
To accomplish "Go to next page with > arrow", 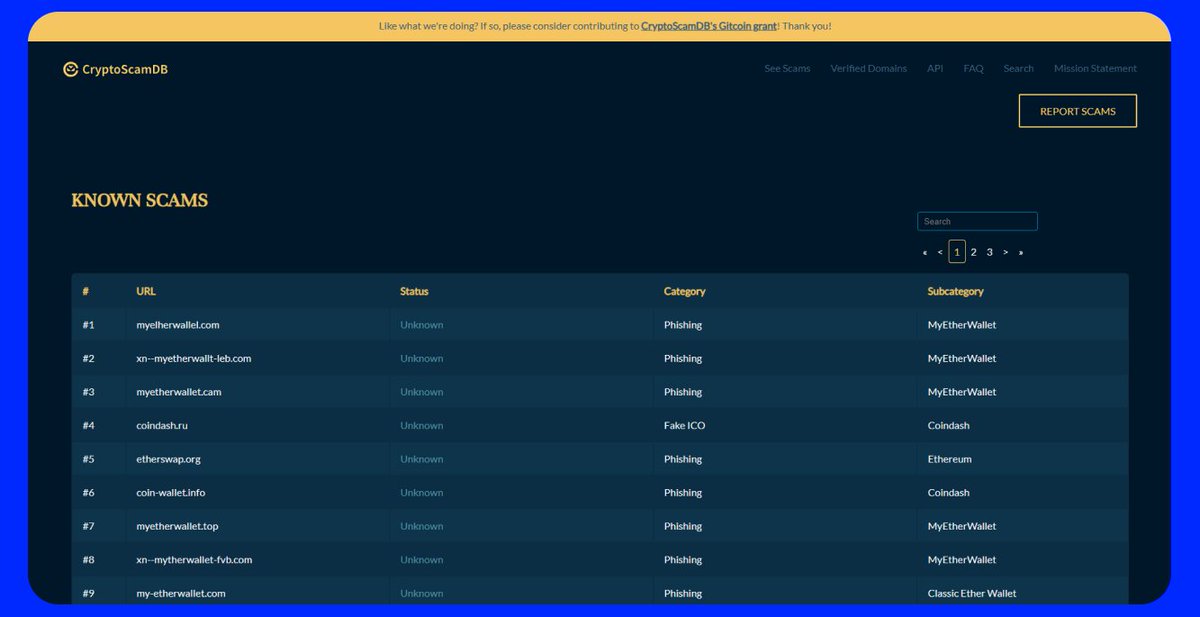I will click(x=1005, y=252).
